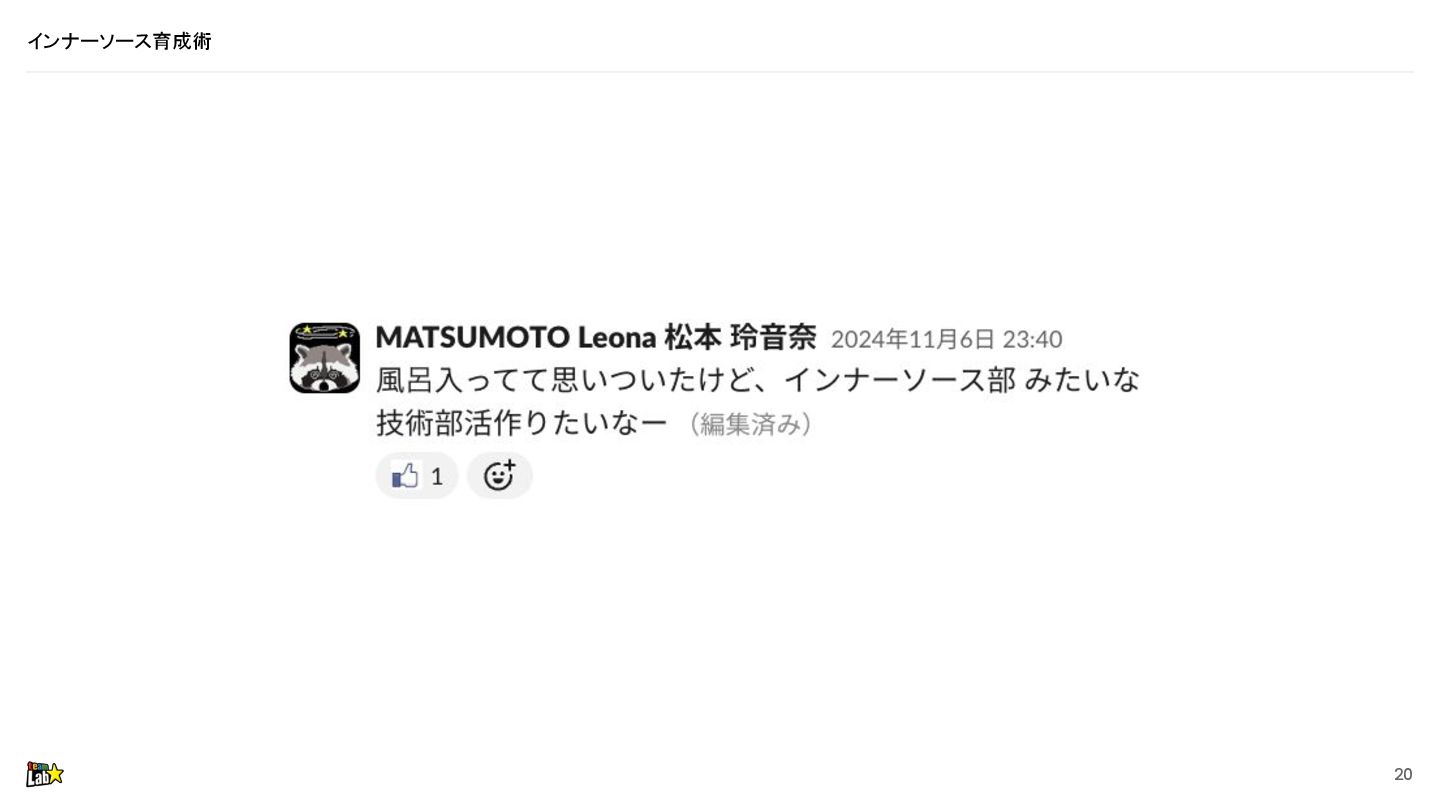The height and width of the screenshot is (810, 1440).
Task: Click the Japanese name 松本 玲音奈
Action: pos(740,338)
